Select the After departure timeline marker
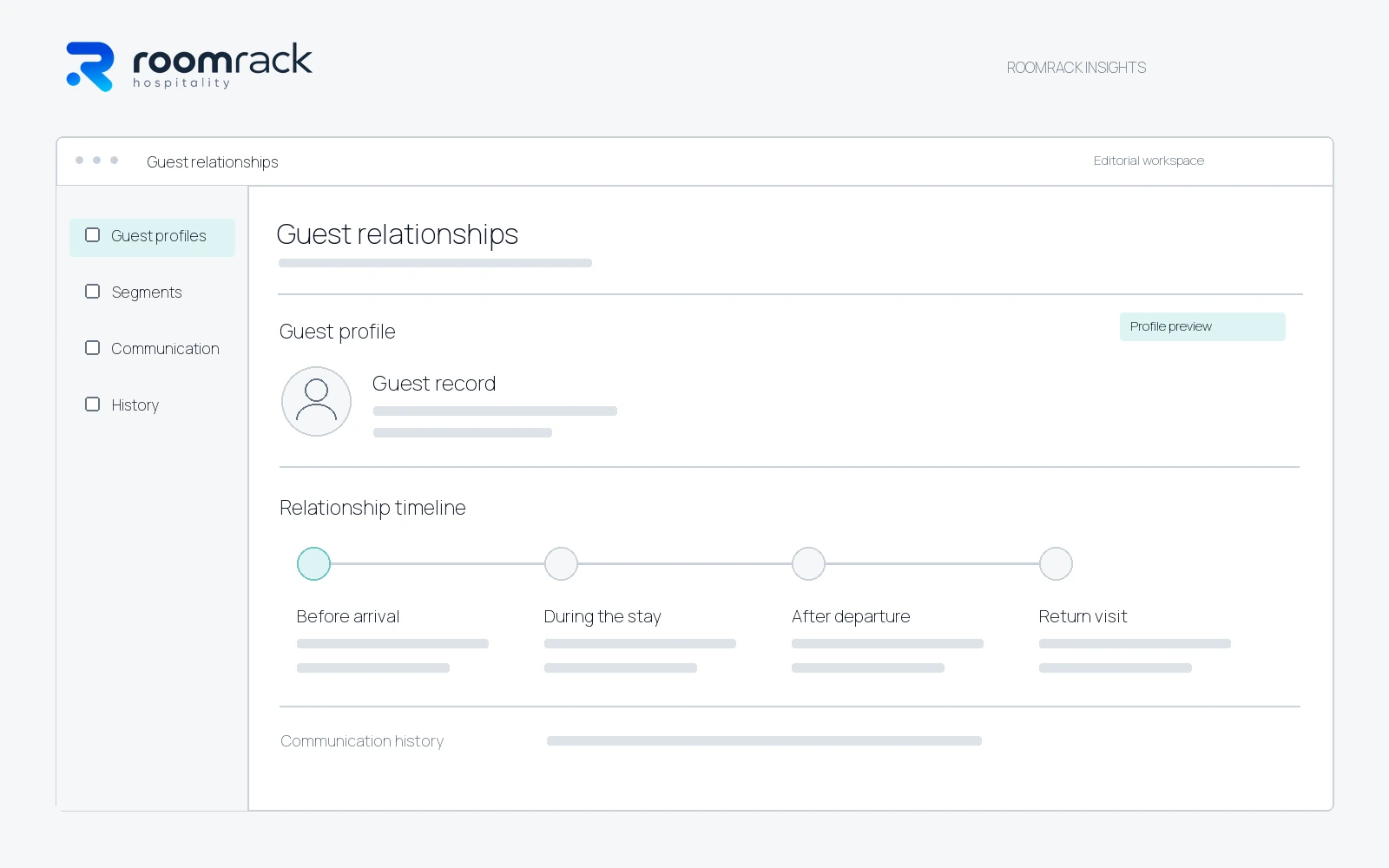This screenshot has height=868, width=1389. click(x=808, y=563)
